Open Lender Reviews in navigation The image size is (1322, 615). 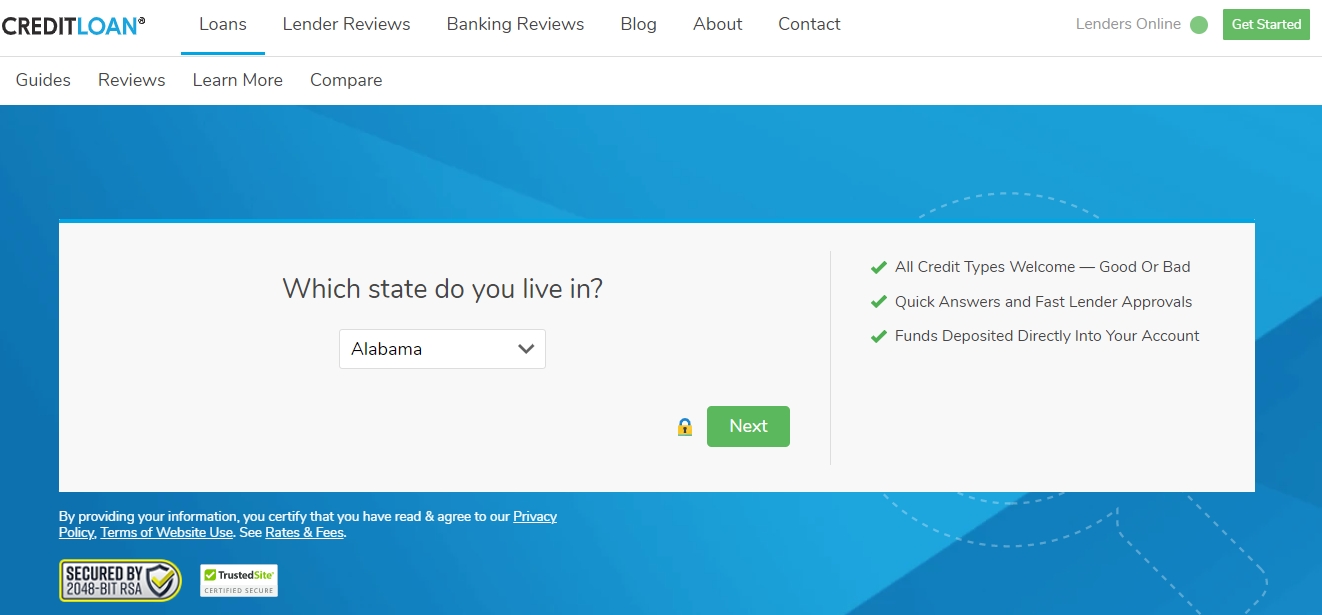[347, 24]
